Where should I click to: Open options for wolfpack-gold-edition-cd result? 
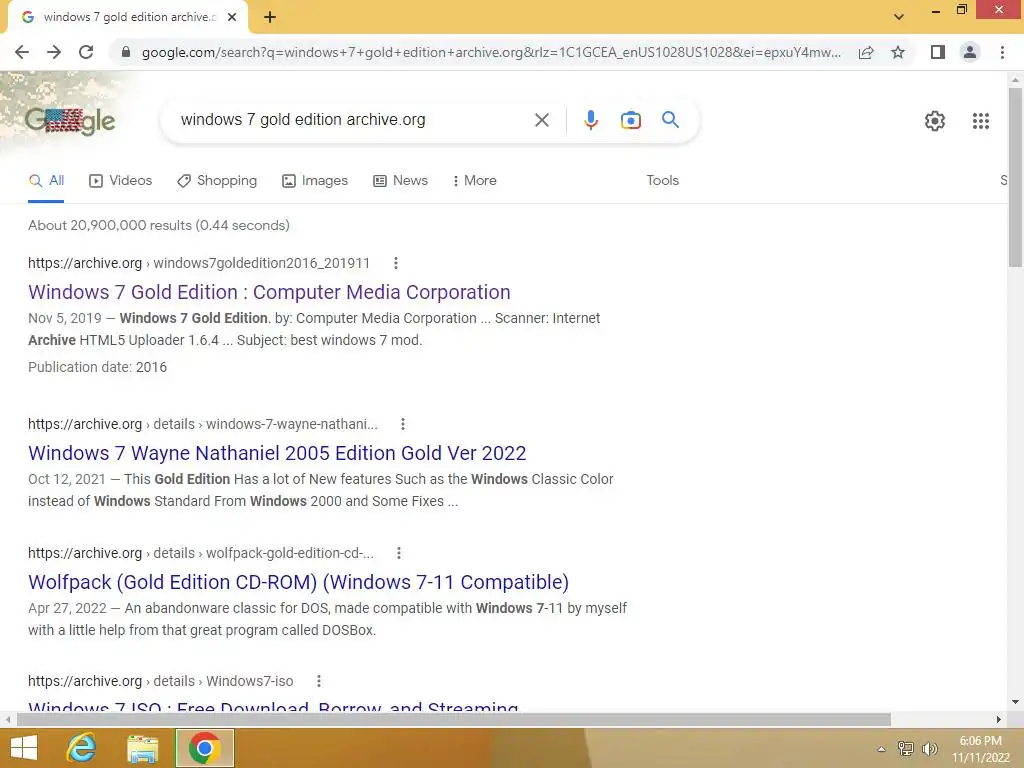[x=399, y=553]
